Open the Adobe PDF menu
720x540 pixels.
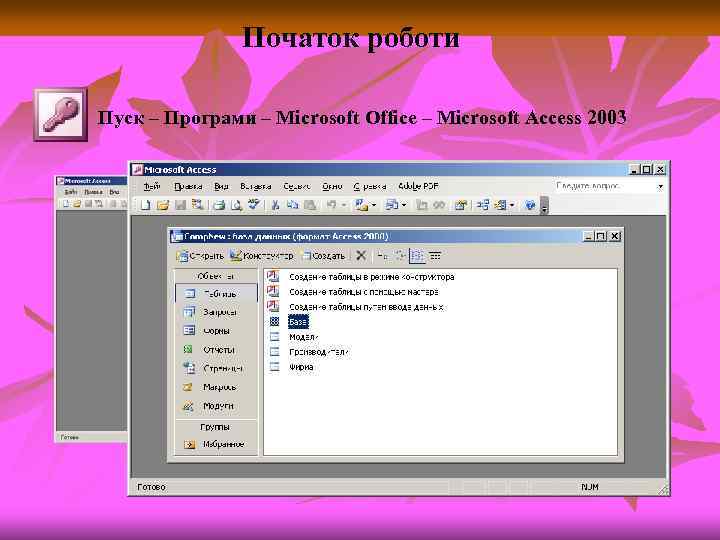[x=418, y=186]
